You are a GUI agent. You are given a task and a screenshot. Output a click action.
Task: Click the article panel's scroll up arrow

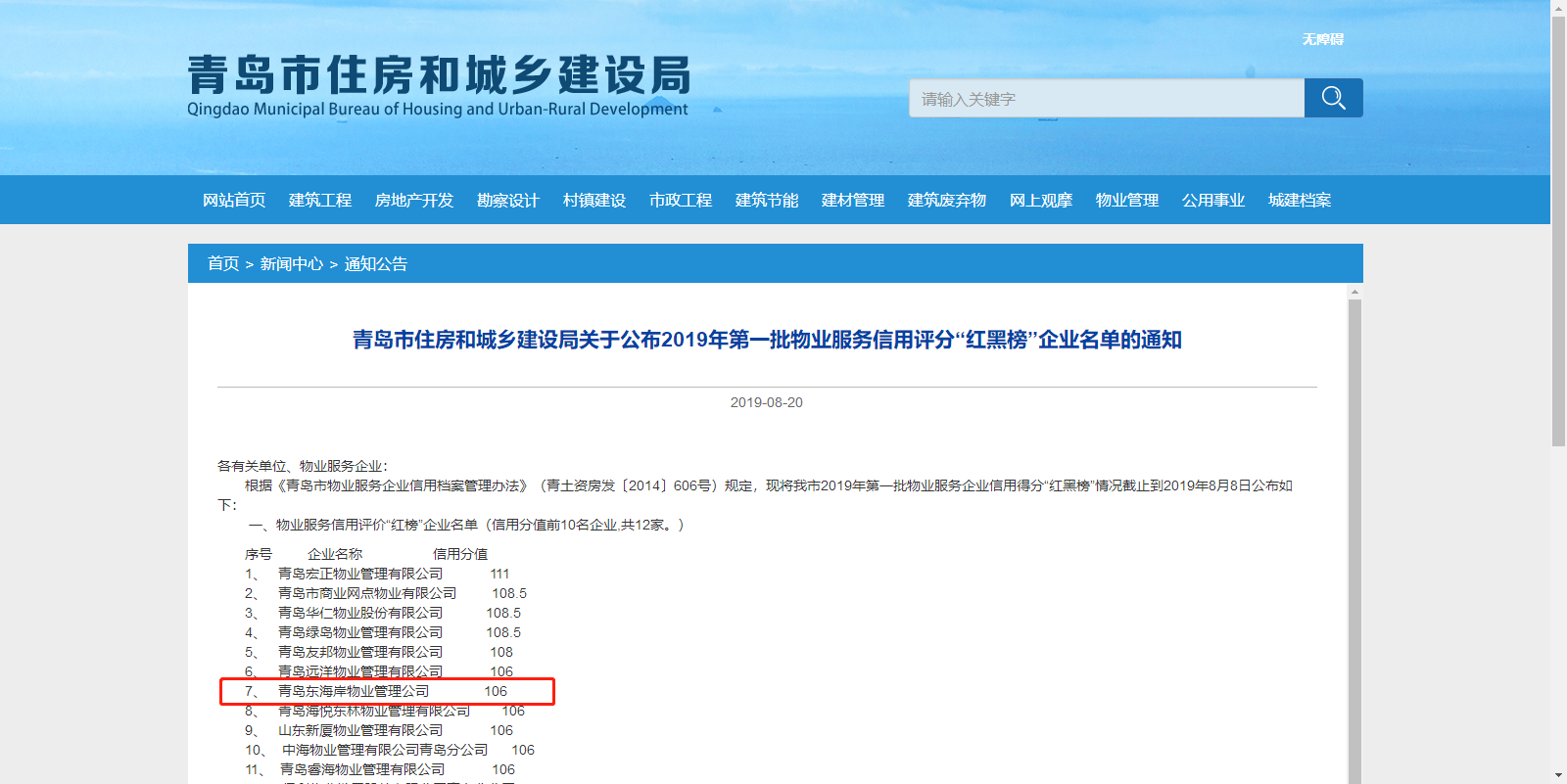1354,292
